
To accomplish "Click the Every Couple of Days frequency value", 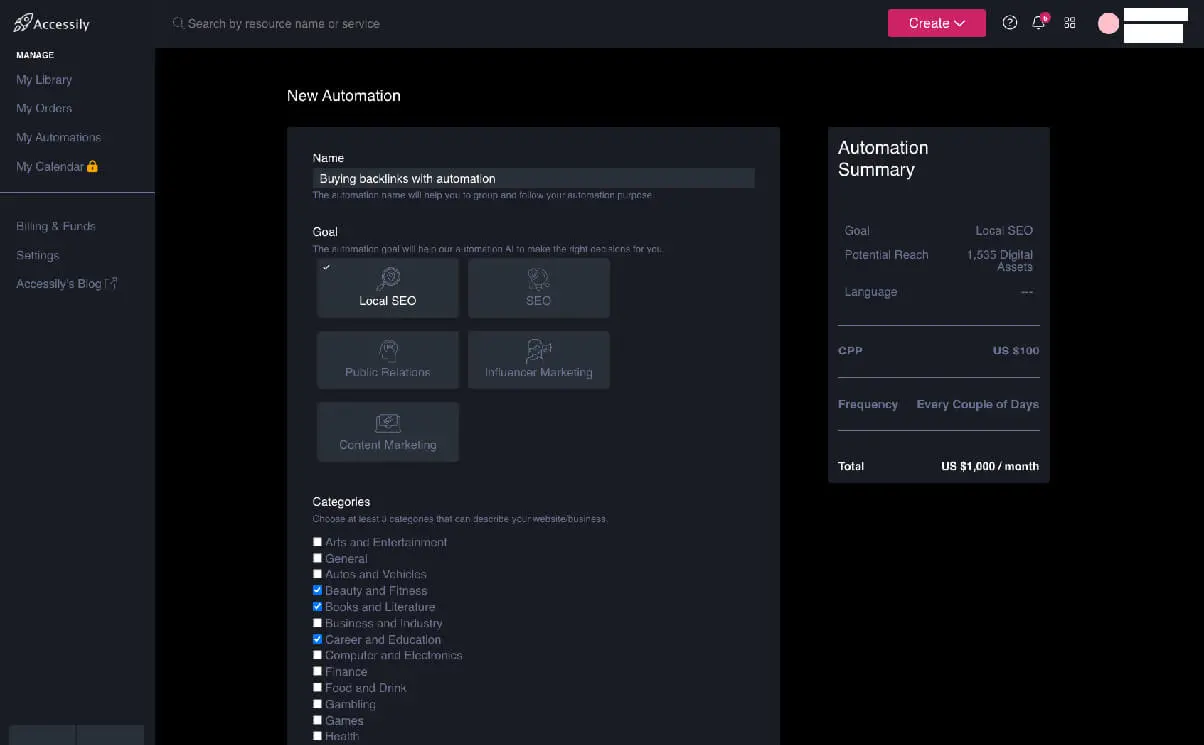I will (978, 404).
